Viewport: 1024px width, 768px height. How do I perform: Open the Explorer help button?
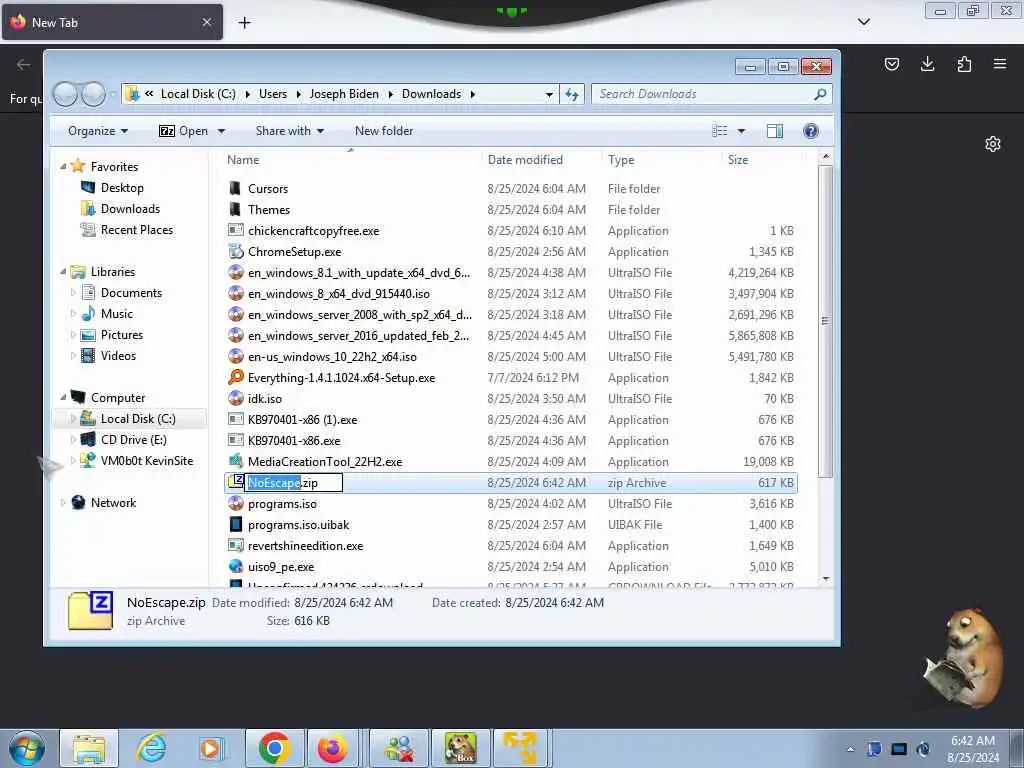tap(810, 131)
